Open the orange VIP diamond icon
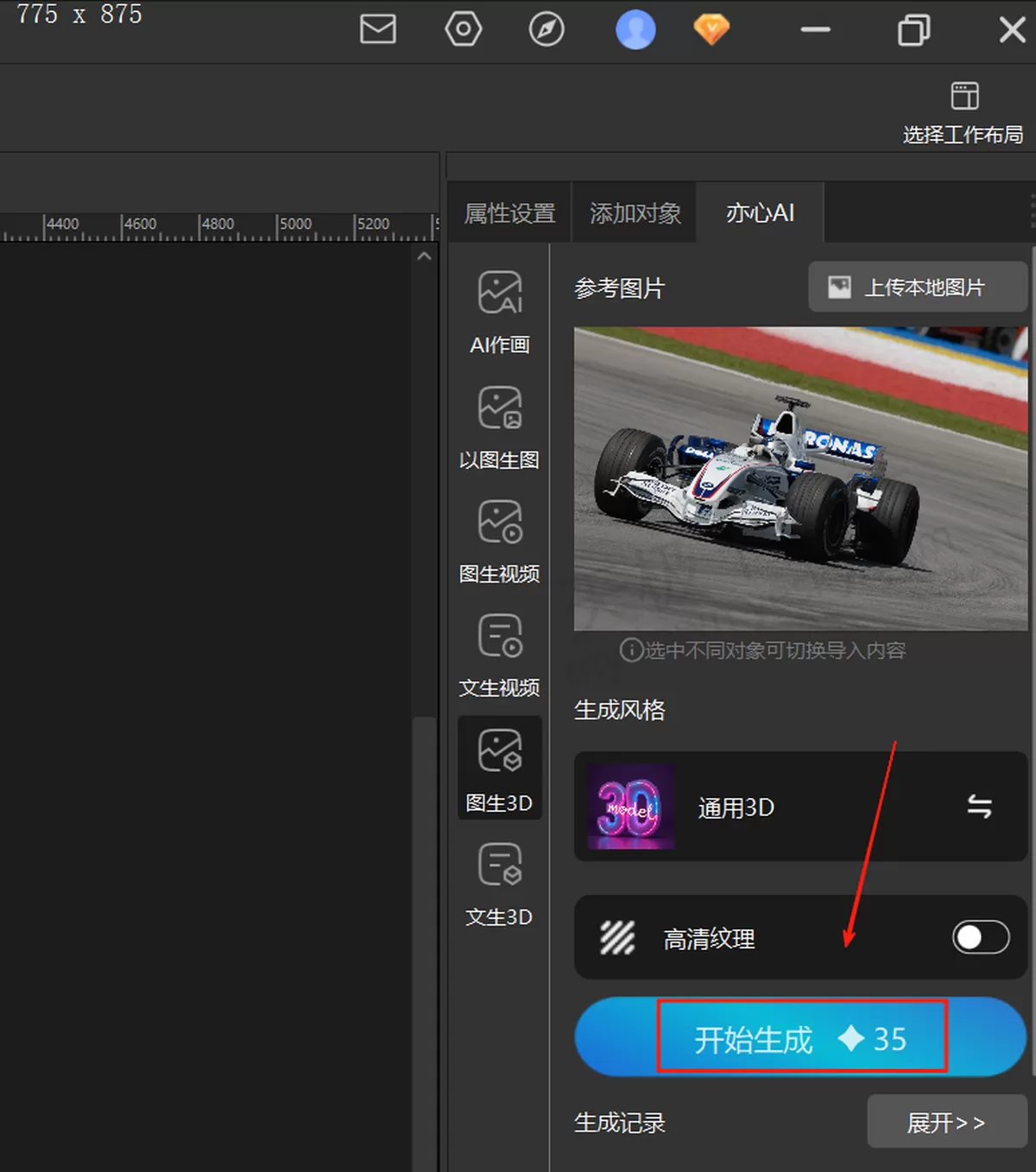The height and width of the screenshot is (1172, 1036). (x=711, y=29)
